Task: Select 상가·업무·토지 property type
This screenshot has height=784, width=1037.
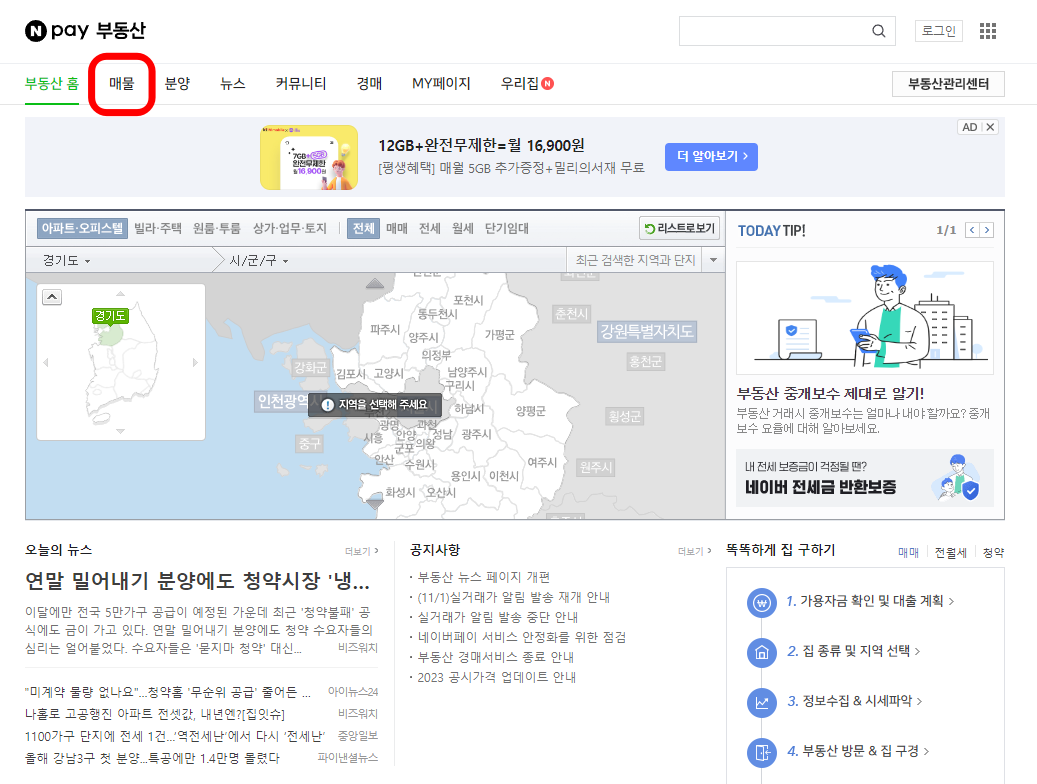Action: (x=289, y=228)
